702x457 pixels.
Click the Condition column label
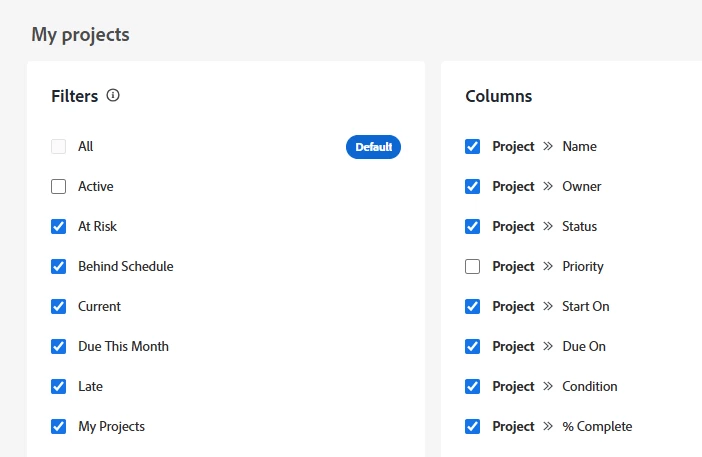tap(590, 386)
